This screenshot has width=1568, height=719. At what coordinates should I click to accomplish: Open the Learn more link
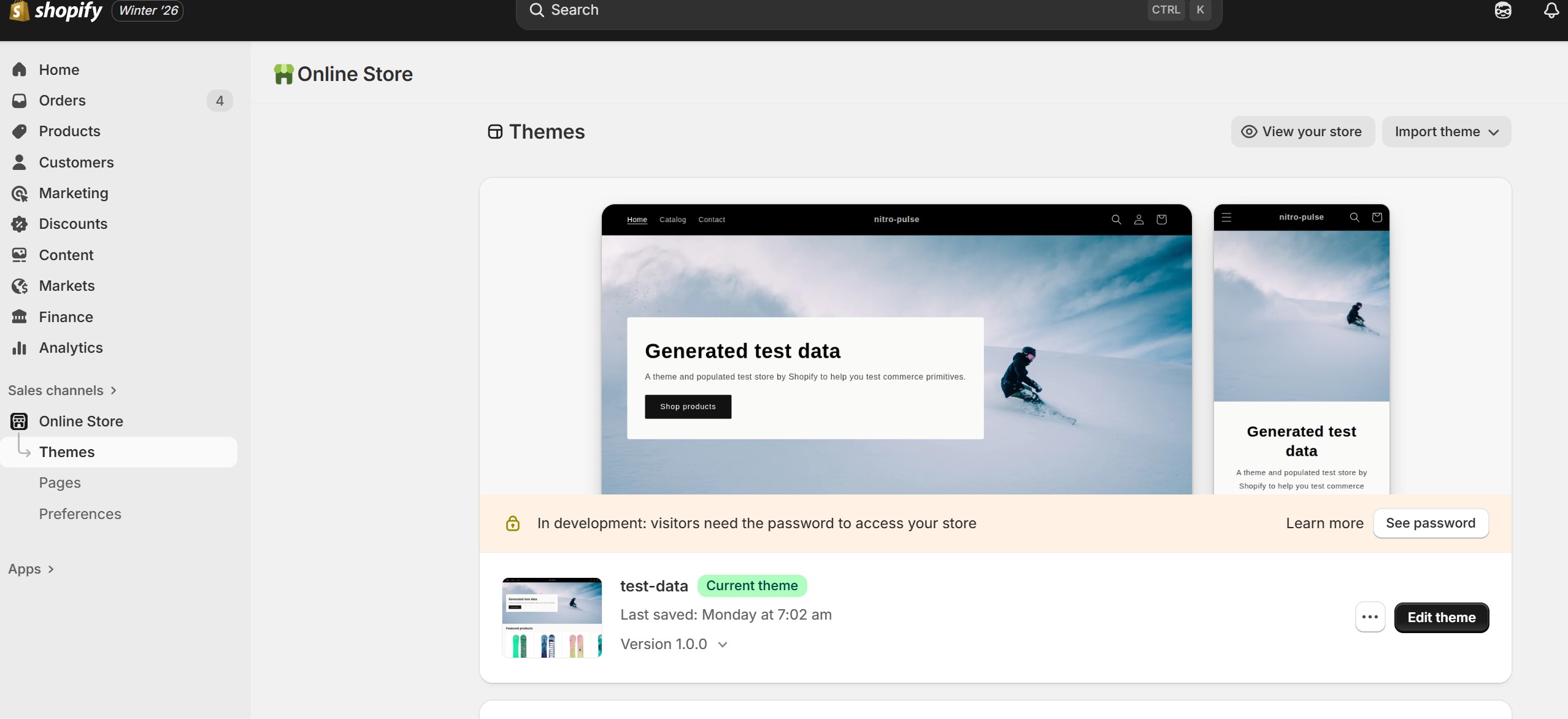pyautogui.click(x=1324, y=523)
